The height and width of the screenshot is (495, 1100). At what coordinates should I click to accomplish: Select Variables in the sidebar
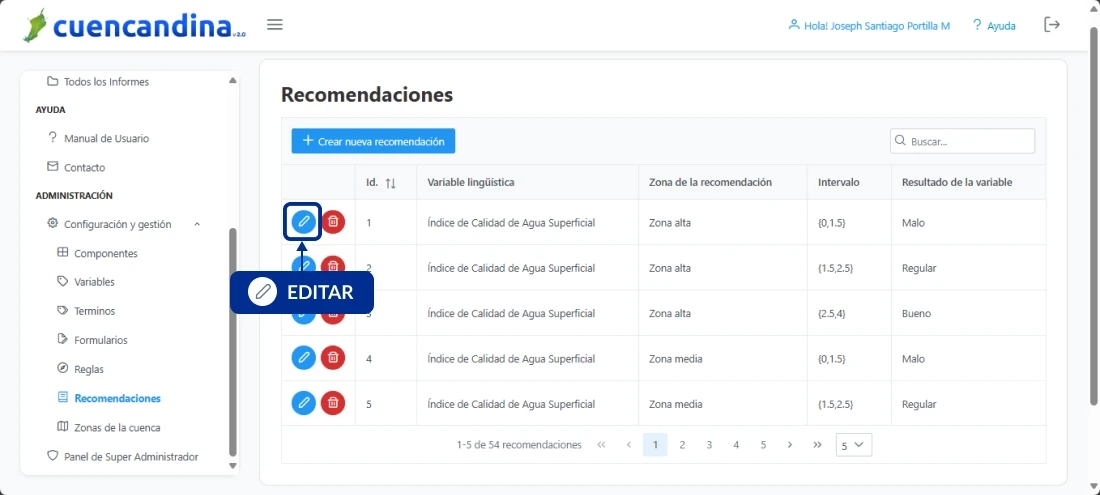94,282
